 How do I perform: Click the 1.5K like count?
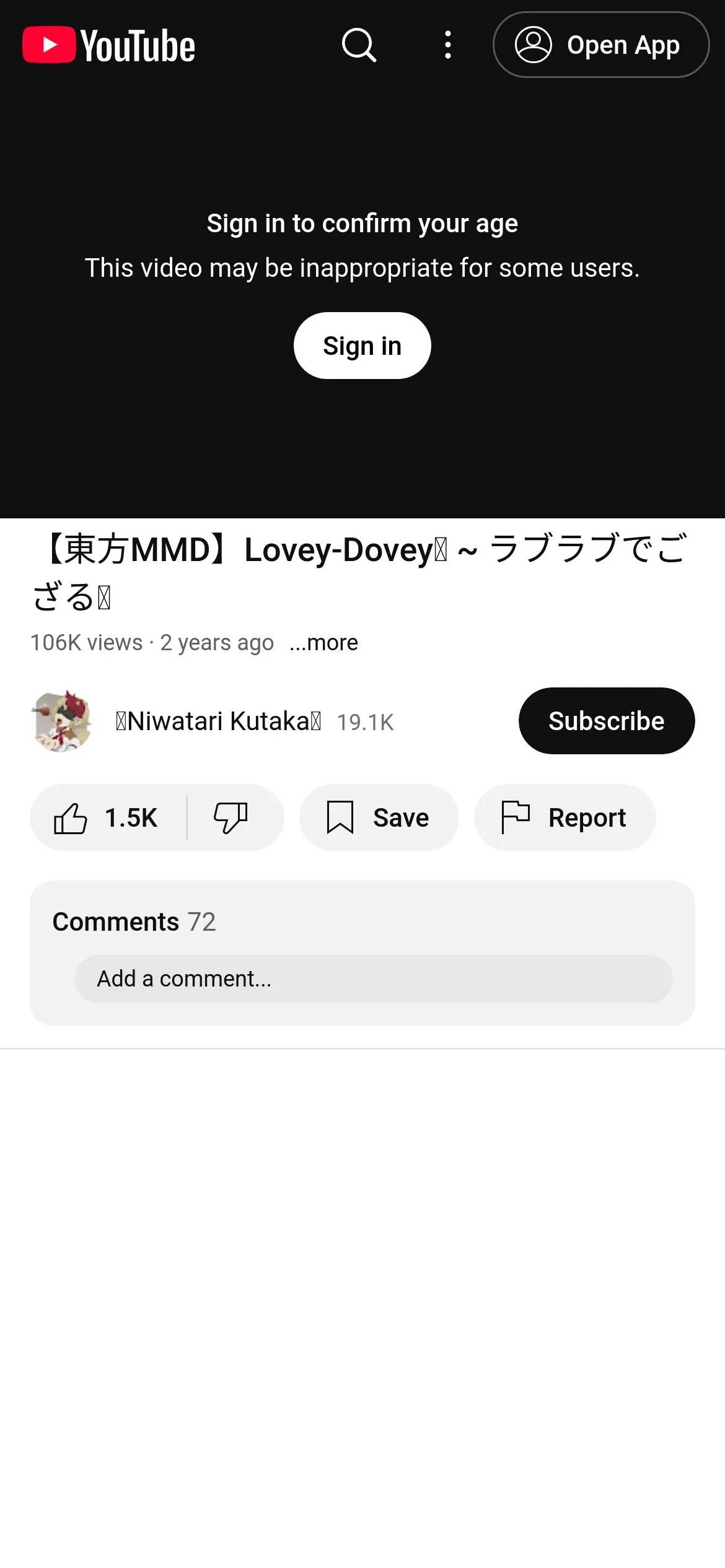(131, 818)
